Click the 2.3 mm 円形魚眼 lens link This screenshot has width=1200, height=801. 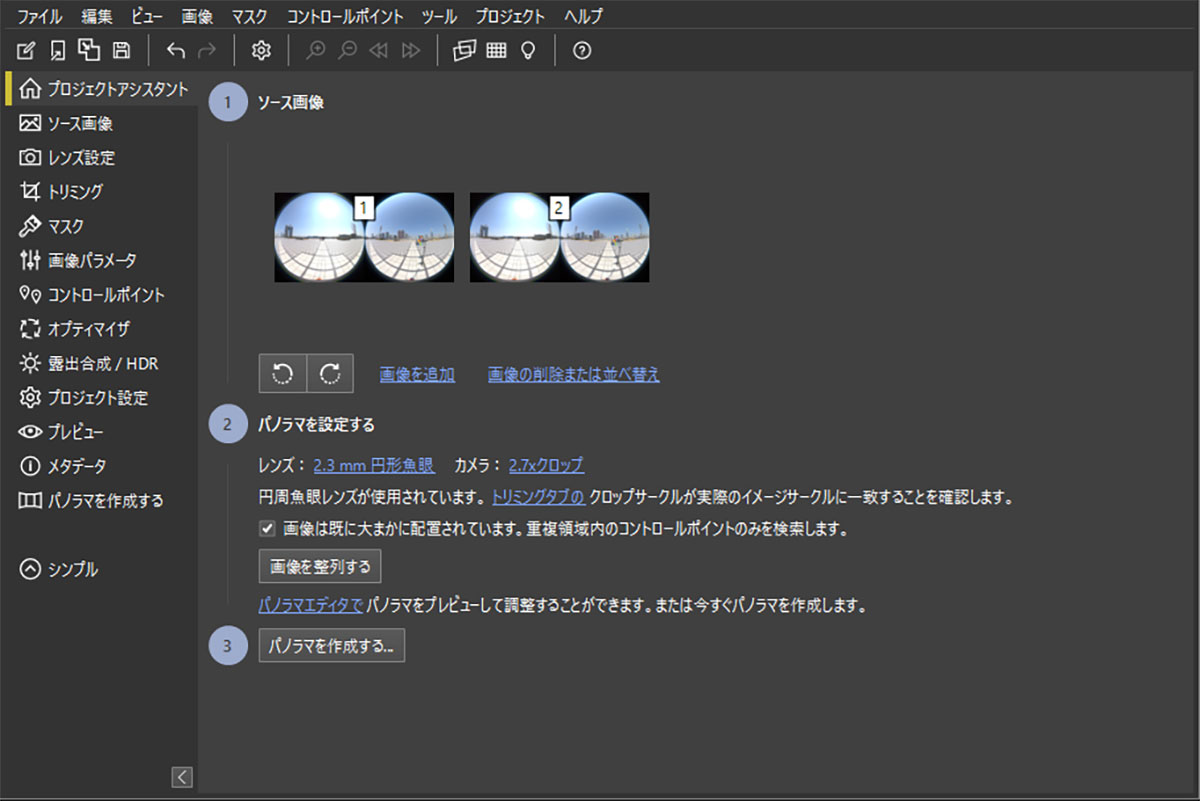point(374,465)
